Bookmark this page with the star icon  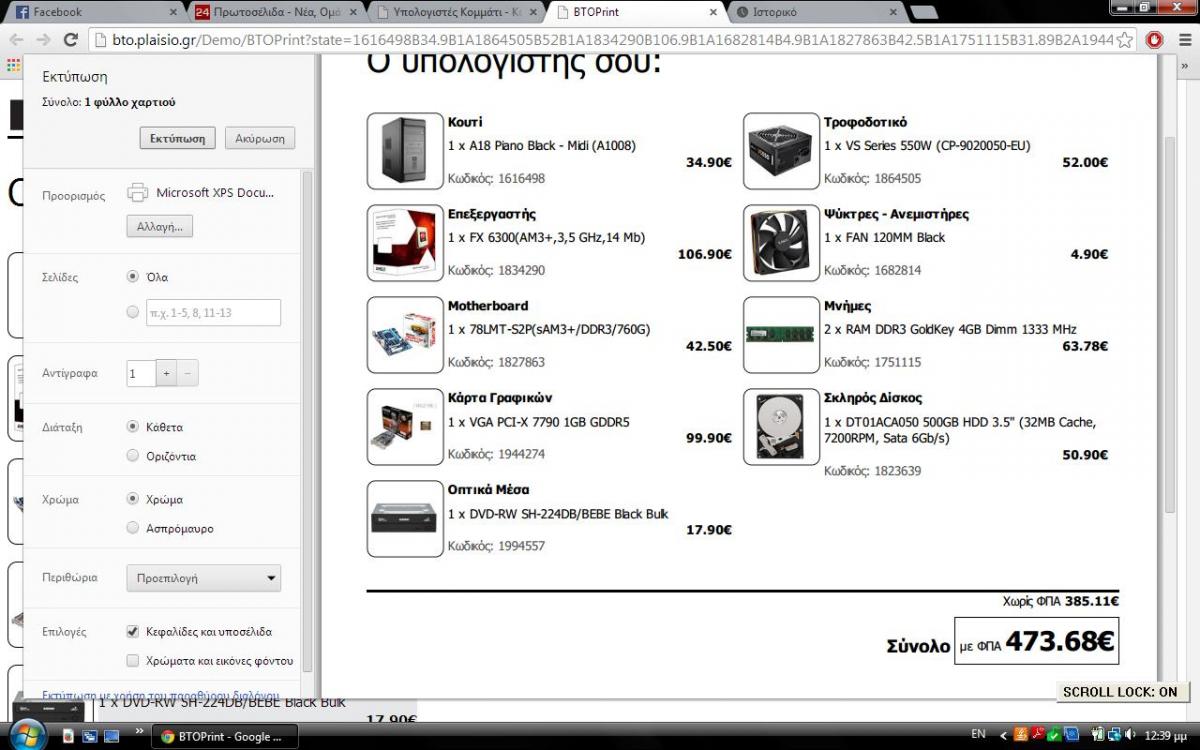(x=1125, y=40)
